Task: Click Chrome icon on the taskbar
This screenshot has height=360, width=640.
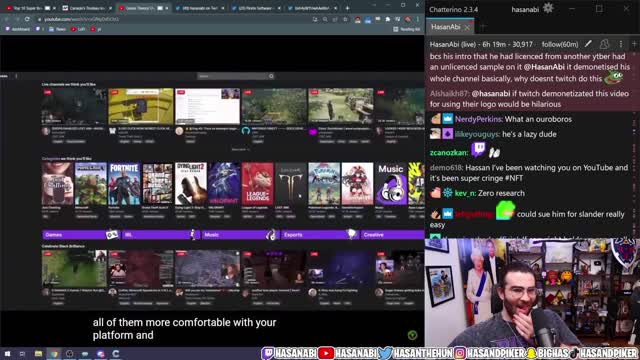Action: [54, 353]
